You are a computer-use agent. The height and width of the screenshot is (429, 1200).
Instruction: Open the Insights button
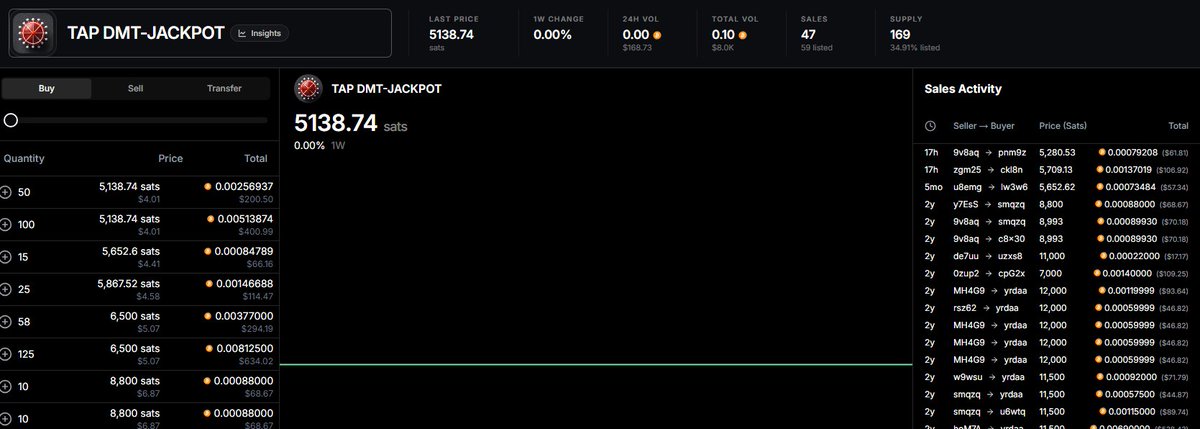click(260, 33)
